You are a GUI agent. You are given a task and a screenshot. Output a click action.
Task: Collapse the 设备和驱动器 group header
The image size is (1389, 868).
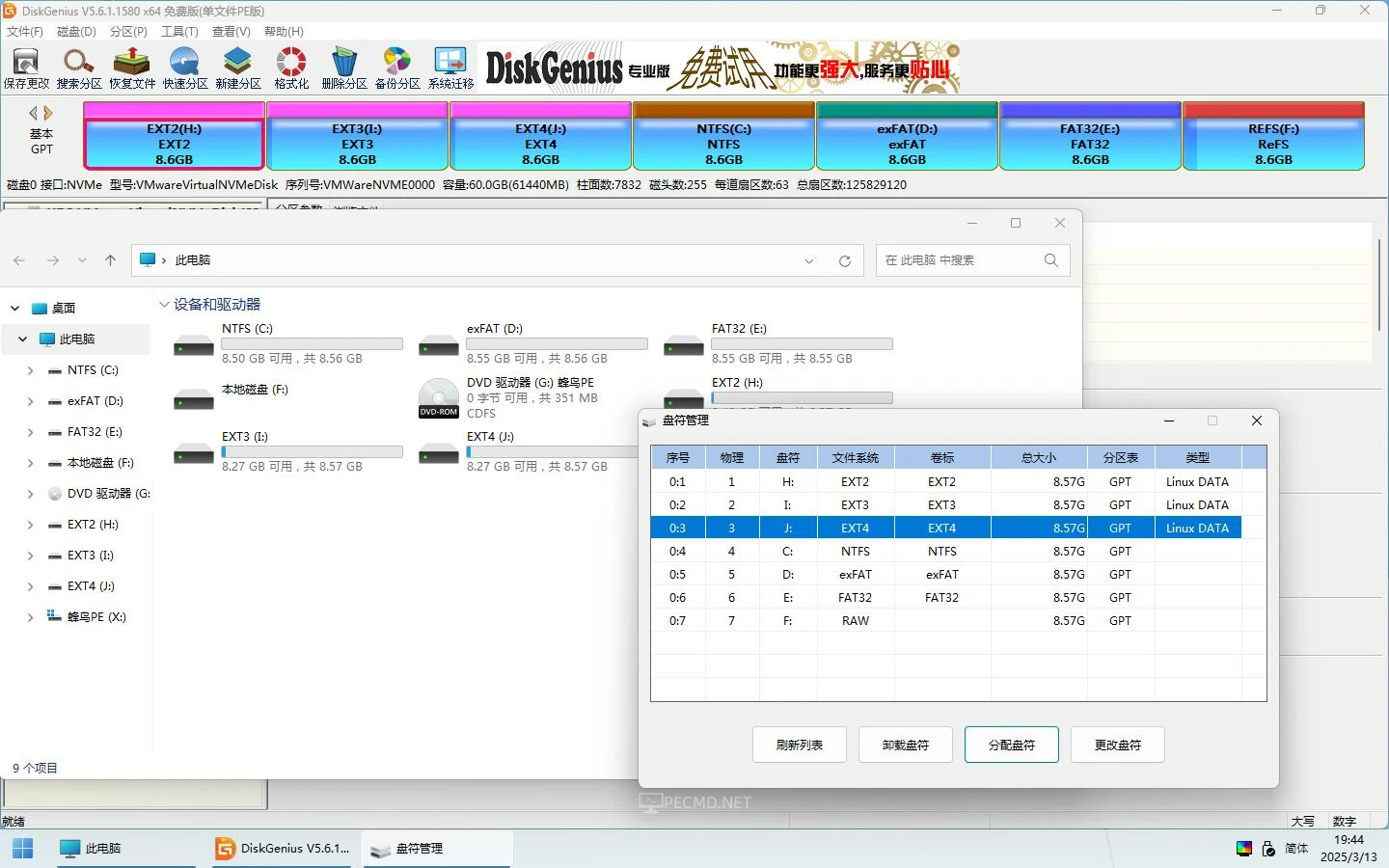[164, 305]
